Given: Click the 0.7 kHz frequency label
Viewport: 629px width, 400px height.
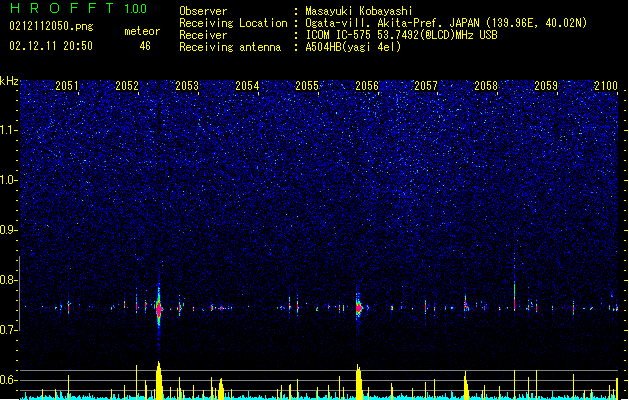Looking at the screenshot, I should 9,330.
